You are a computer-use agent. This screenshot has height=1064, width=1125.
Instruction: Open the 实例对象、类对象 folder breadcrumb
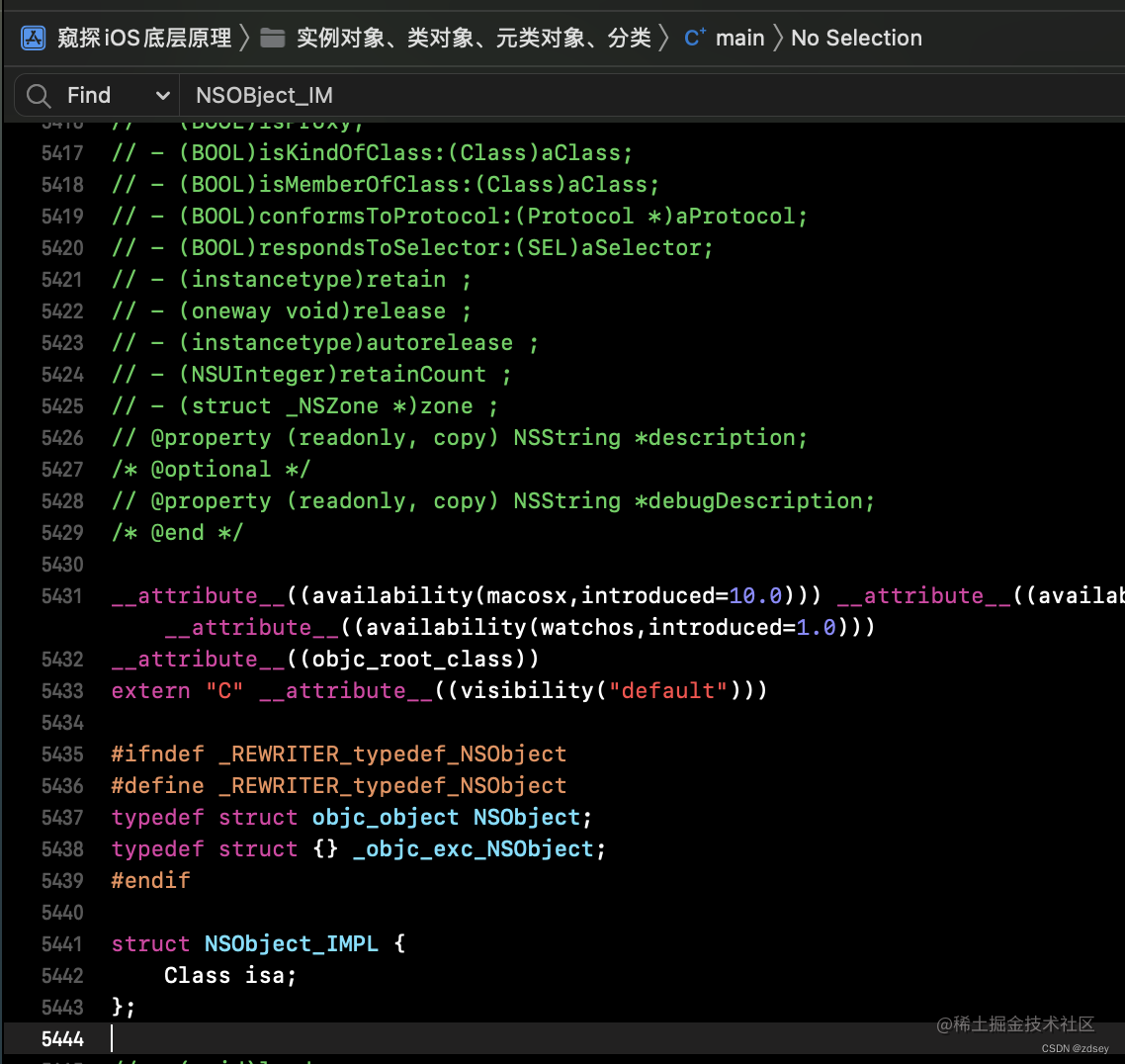click(x=474, y=38)
